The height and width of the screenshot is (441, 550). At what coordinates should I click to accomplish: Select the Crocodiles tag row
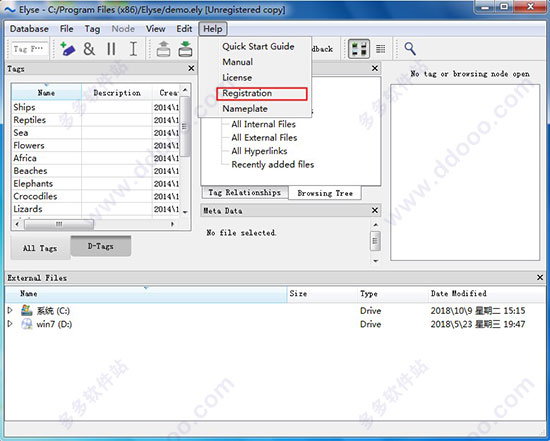95,196
